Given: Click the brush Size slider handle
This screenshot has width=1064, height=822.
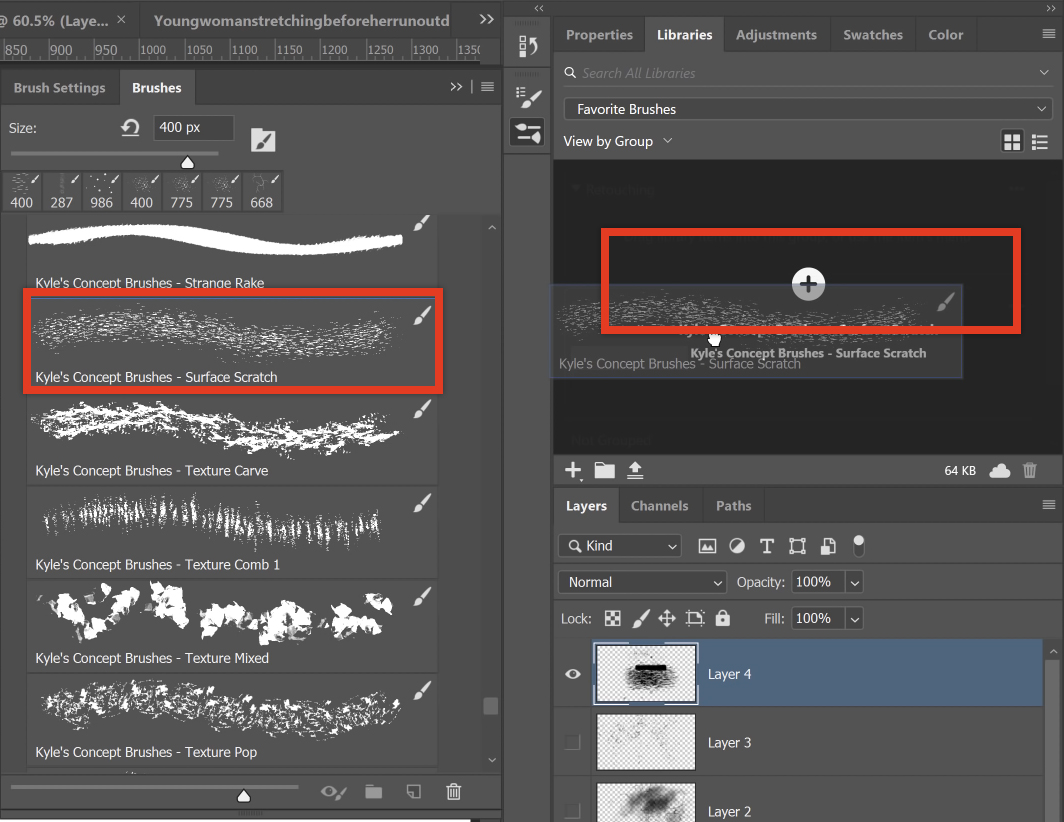Looking at the screenshot, I should [187, 163].
